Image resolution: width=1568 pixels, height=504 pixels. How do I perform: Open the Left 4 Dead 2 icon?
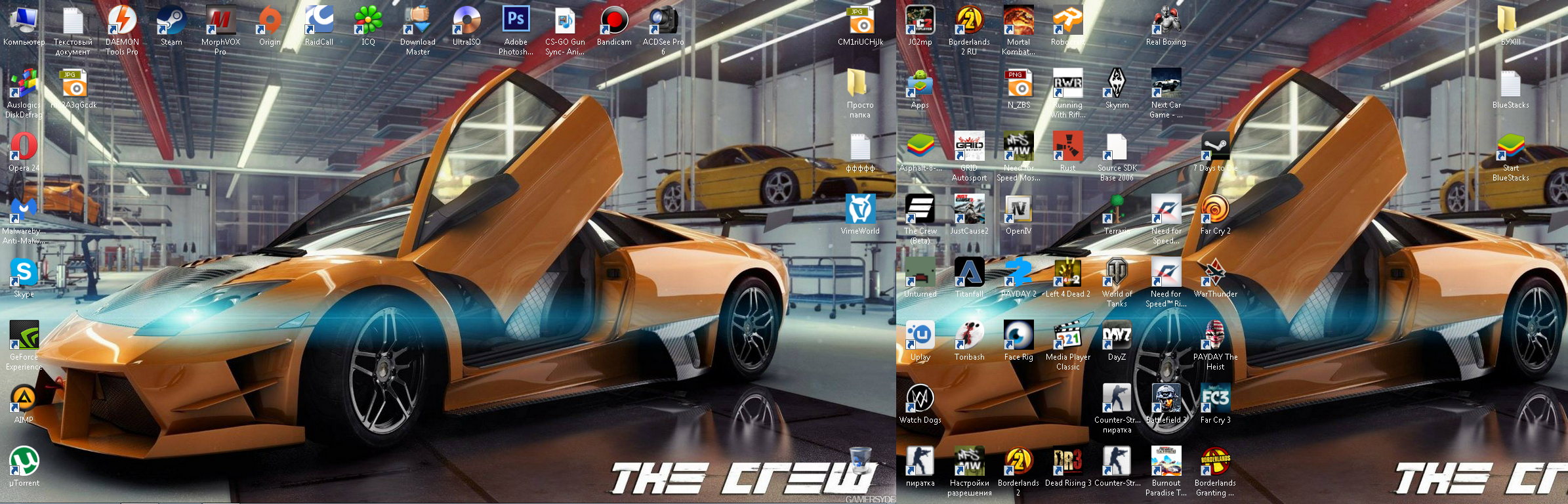tap(1067, 273)
